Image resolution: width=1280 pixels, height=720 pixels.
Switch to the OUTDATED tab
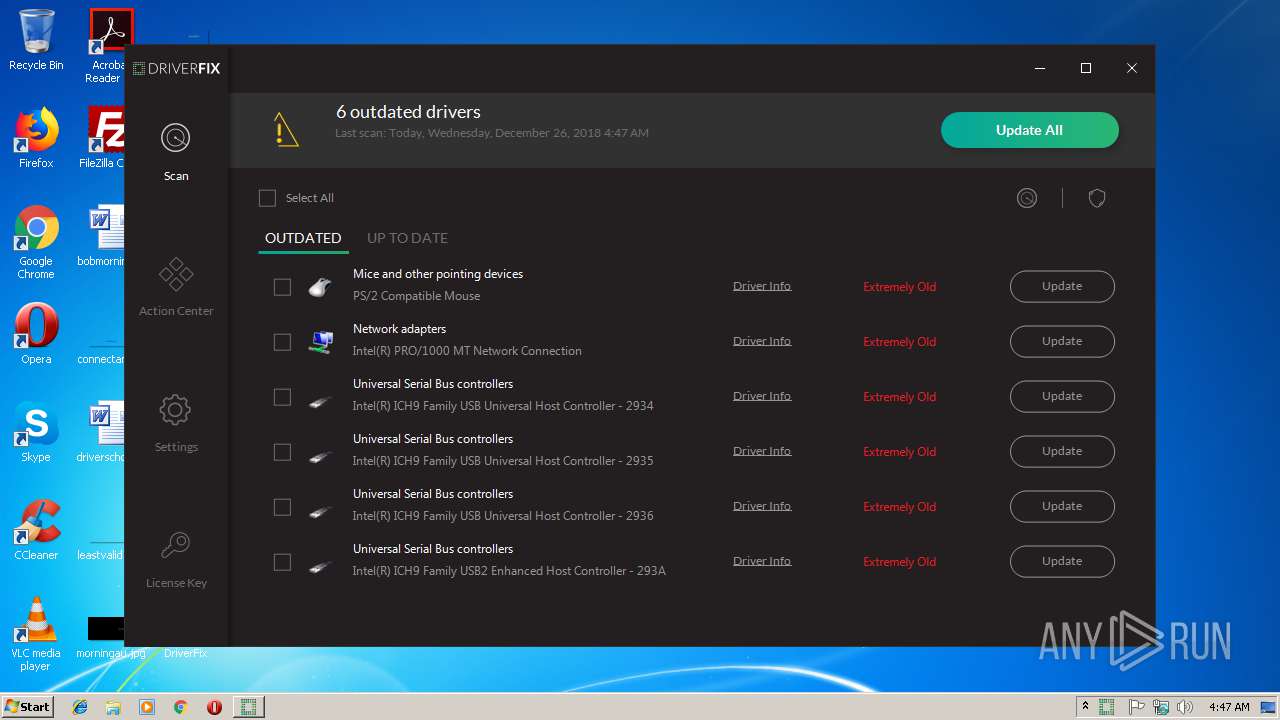click(303, 238)
